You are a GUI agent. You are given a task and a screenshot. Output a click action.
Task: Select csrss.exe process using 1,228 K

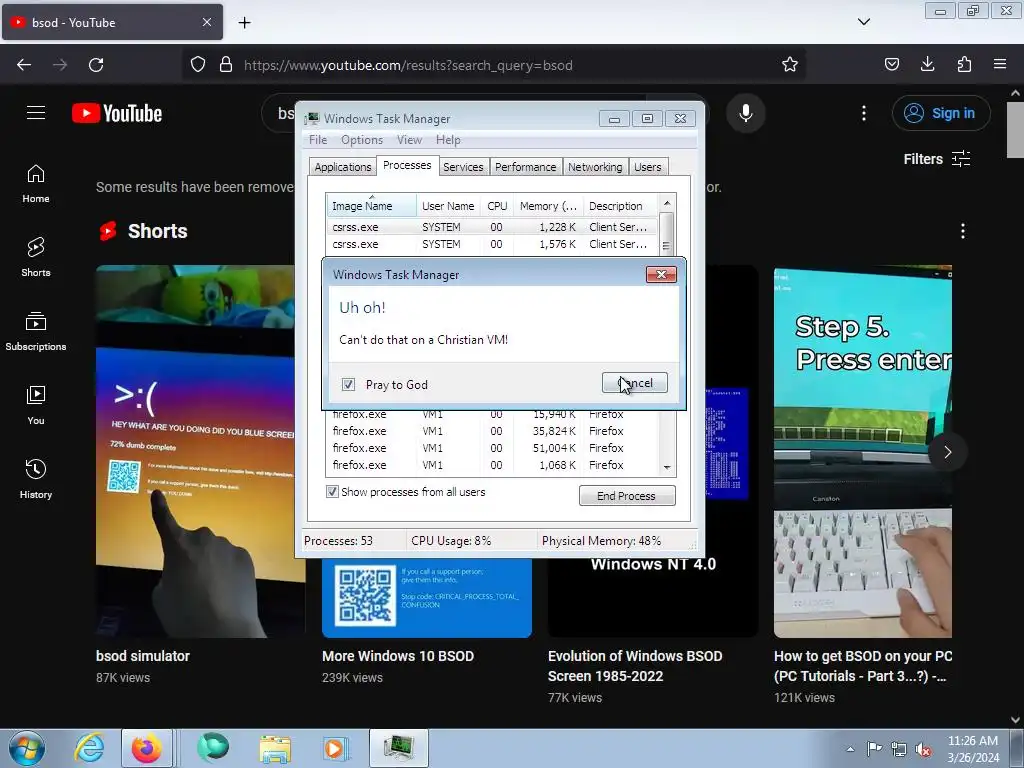pyautogui.click(x=492, y=227)
